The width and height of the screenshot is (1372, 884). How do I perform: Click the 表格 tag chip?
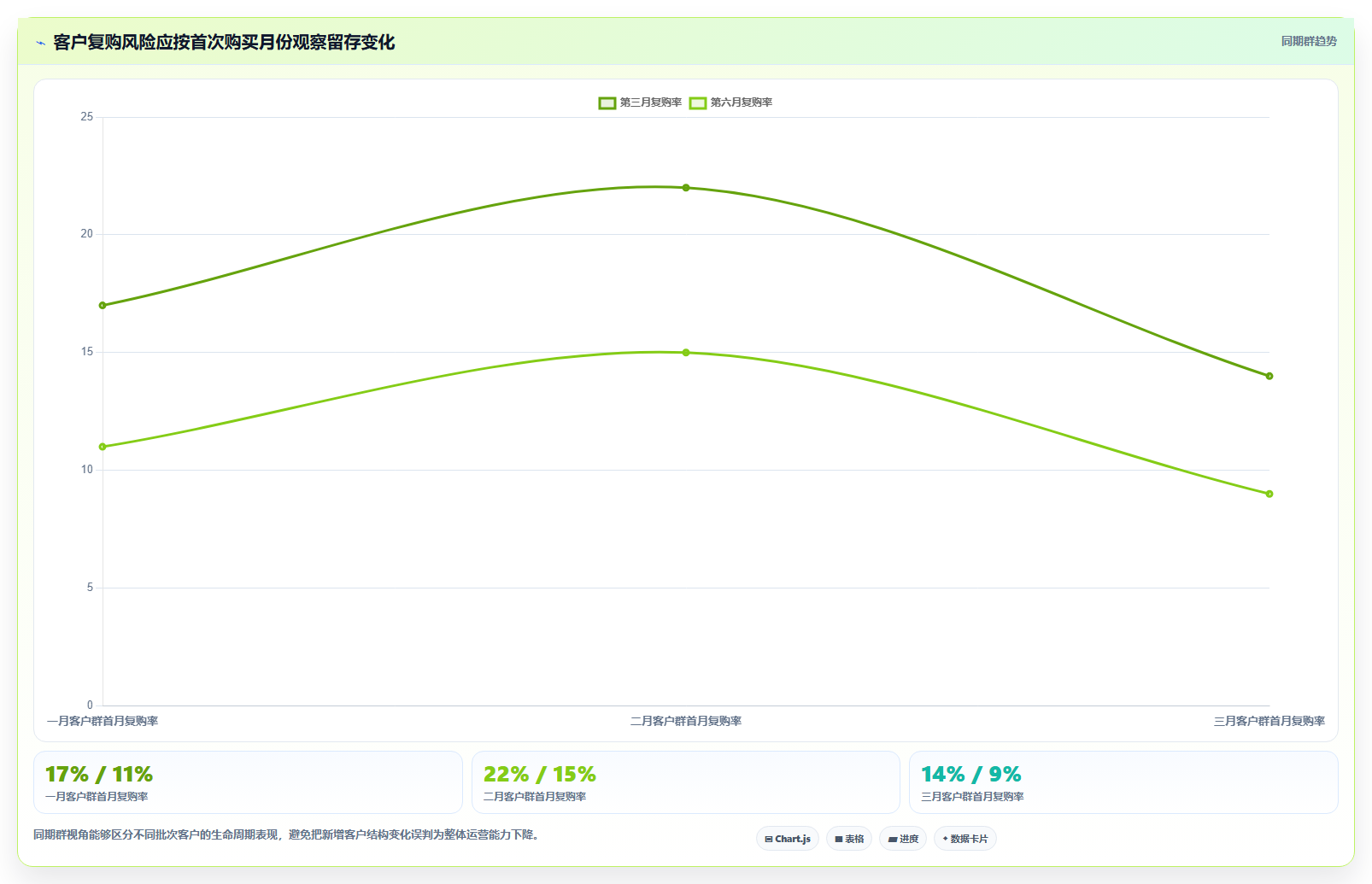click(849, 839)
